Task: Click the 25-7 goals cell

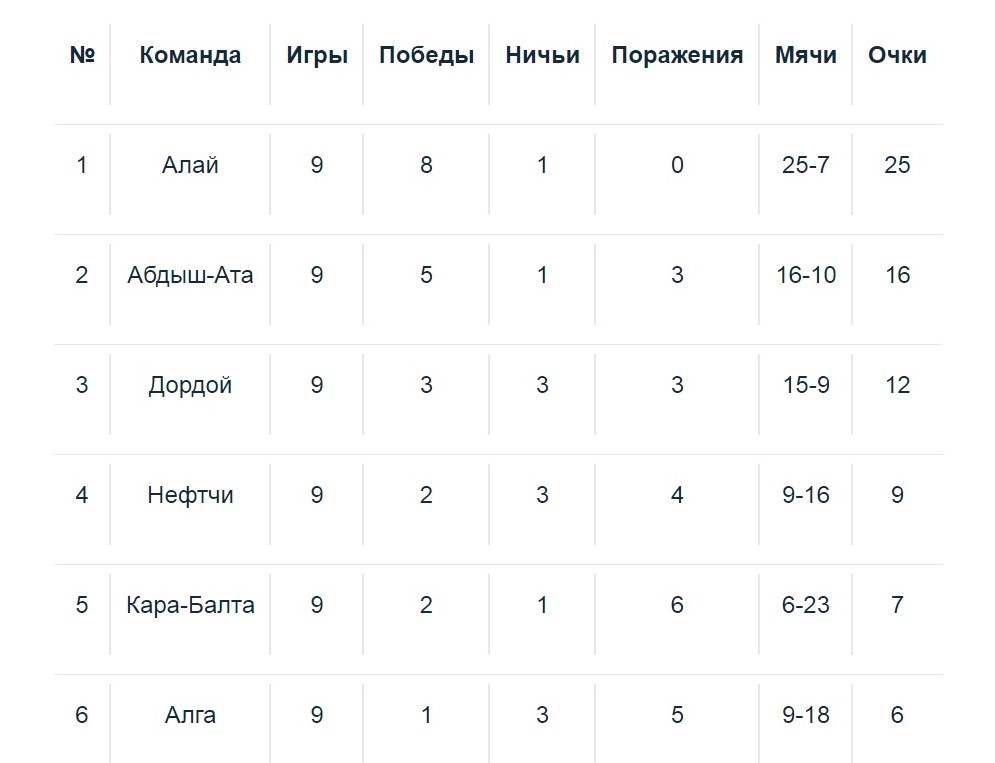Action: point(806,165)
